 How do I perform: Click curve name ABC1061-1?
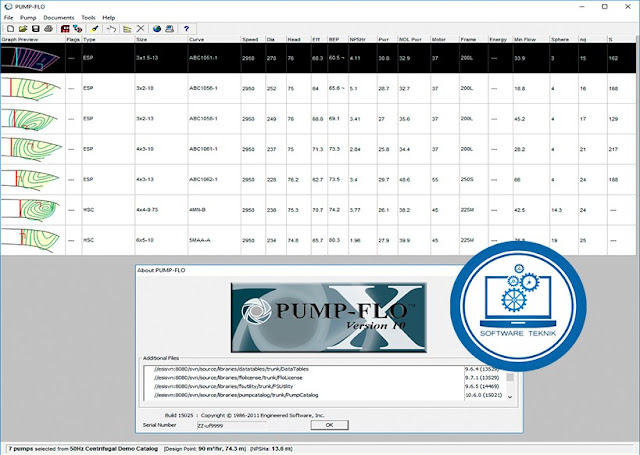pos(203,149)
